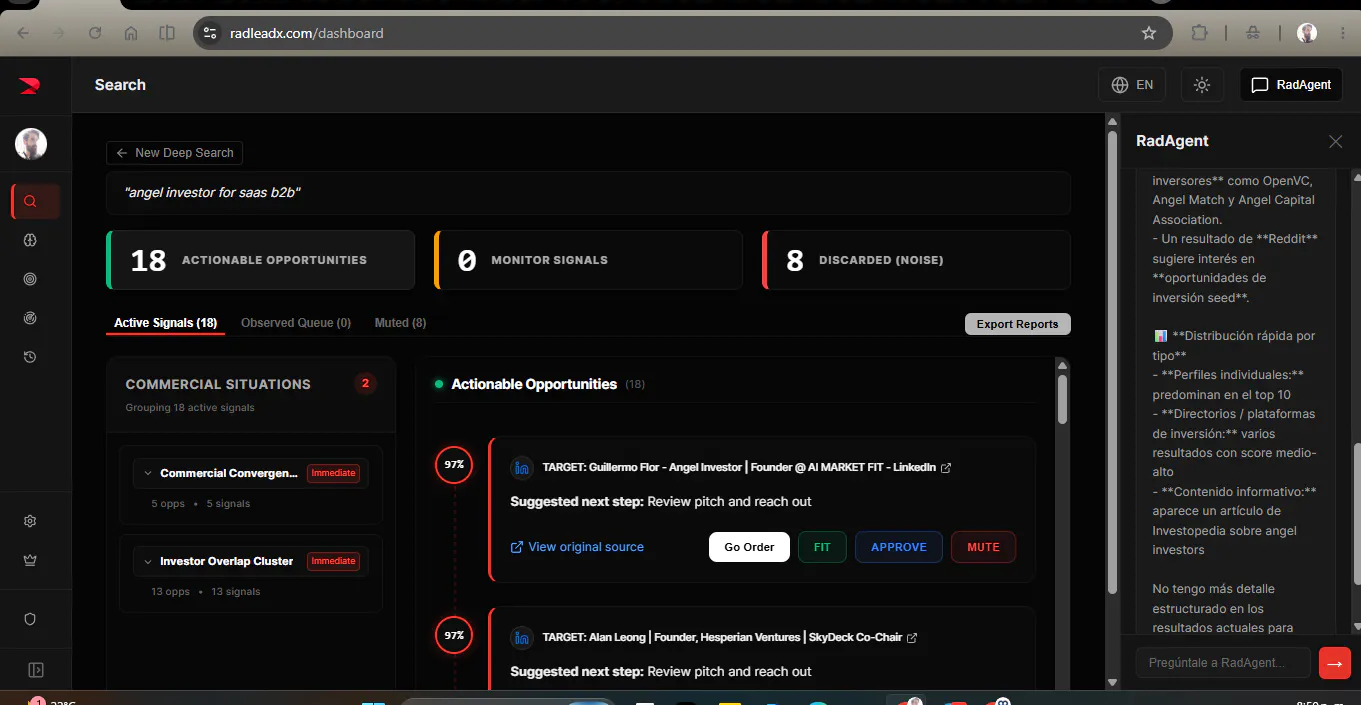Screen dimensions: 1361x705
Task: Click the search query field
Action: [588, 192]
